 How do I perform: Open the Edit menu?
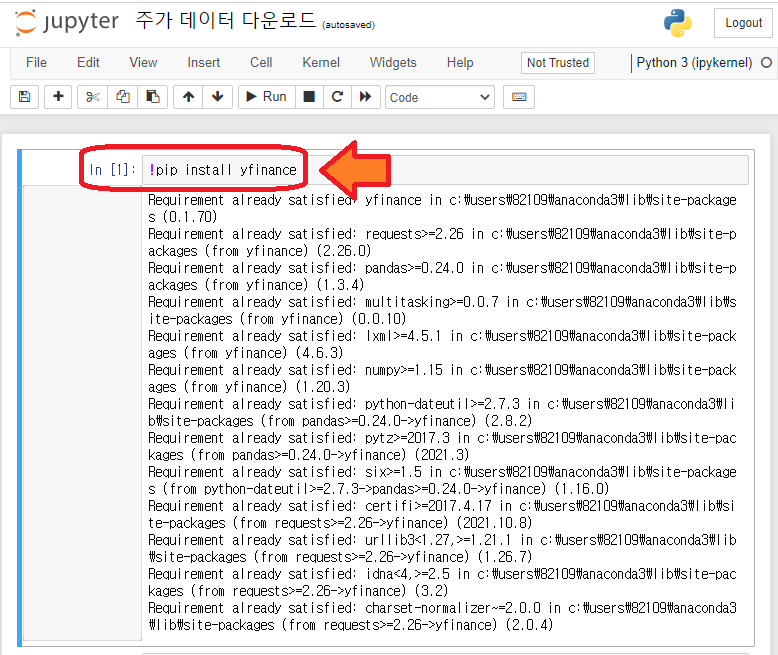point(88,63)
